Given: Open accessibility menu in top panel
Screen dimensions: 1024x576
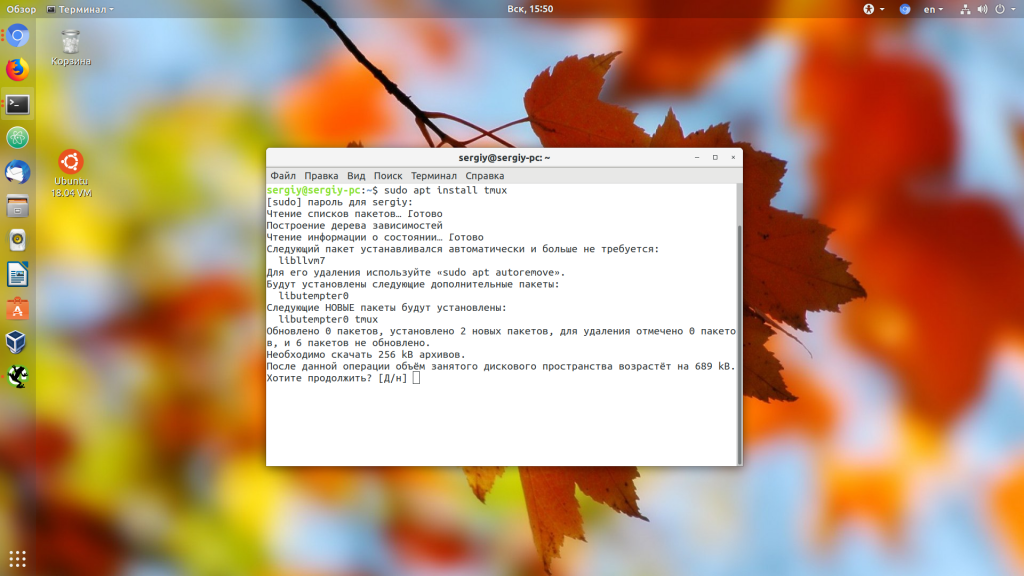Looking at the screenshot, I should pos(873,9).
